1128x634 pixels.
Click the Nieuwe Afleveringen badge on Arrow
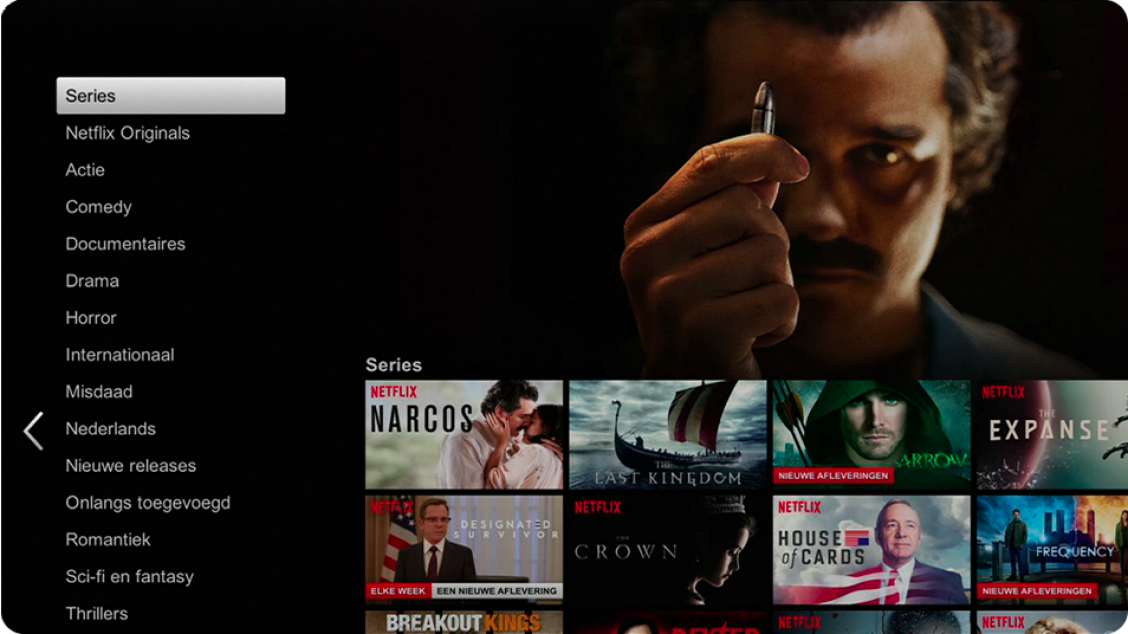coord(833,476)
